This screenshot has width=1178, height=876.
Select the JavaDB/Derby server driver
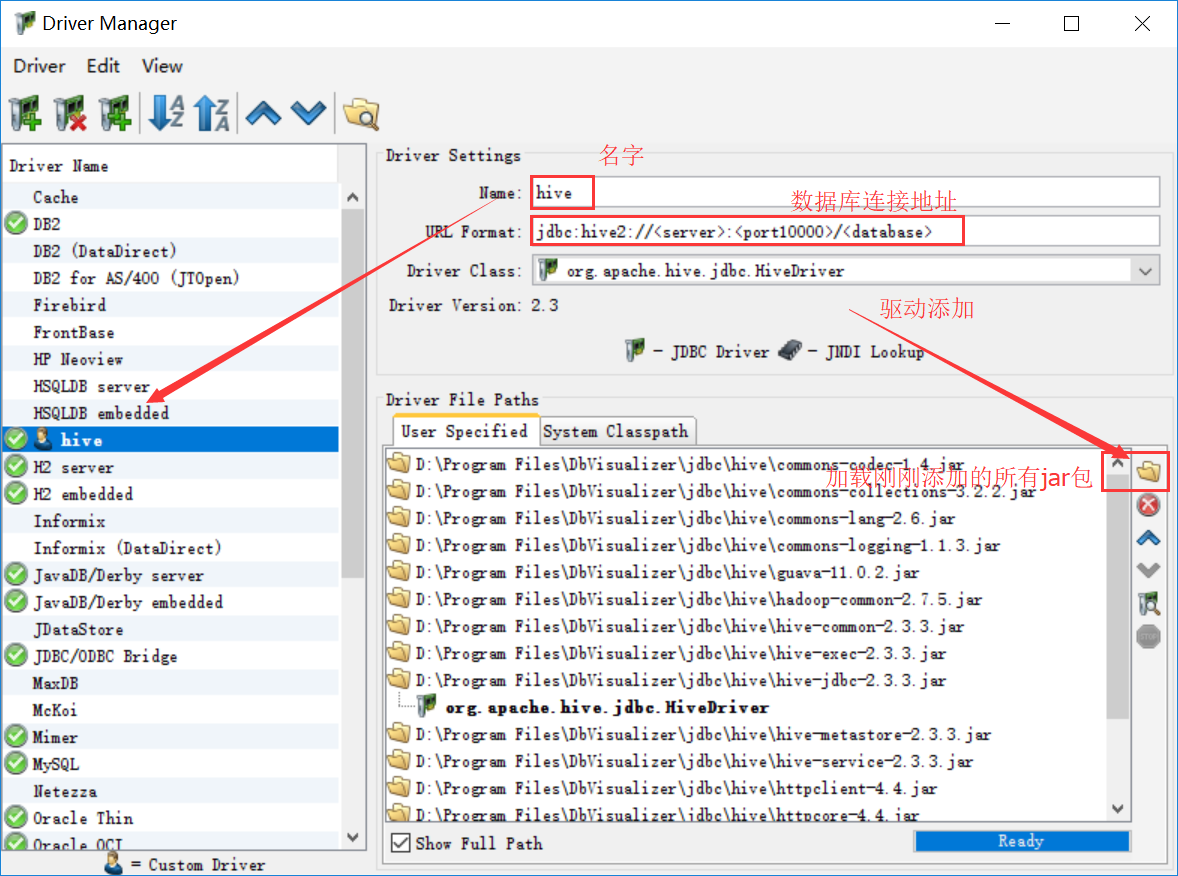pyautogui.click(x=171, y=575)
